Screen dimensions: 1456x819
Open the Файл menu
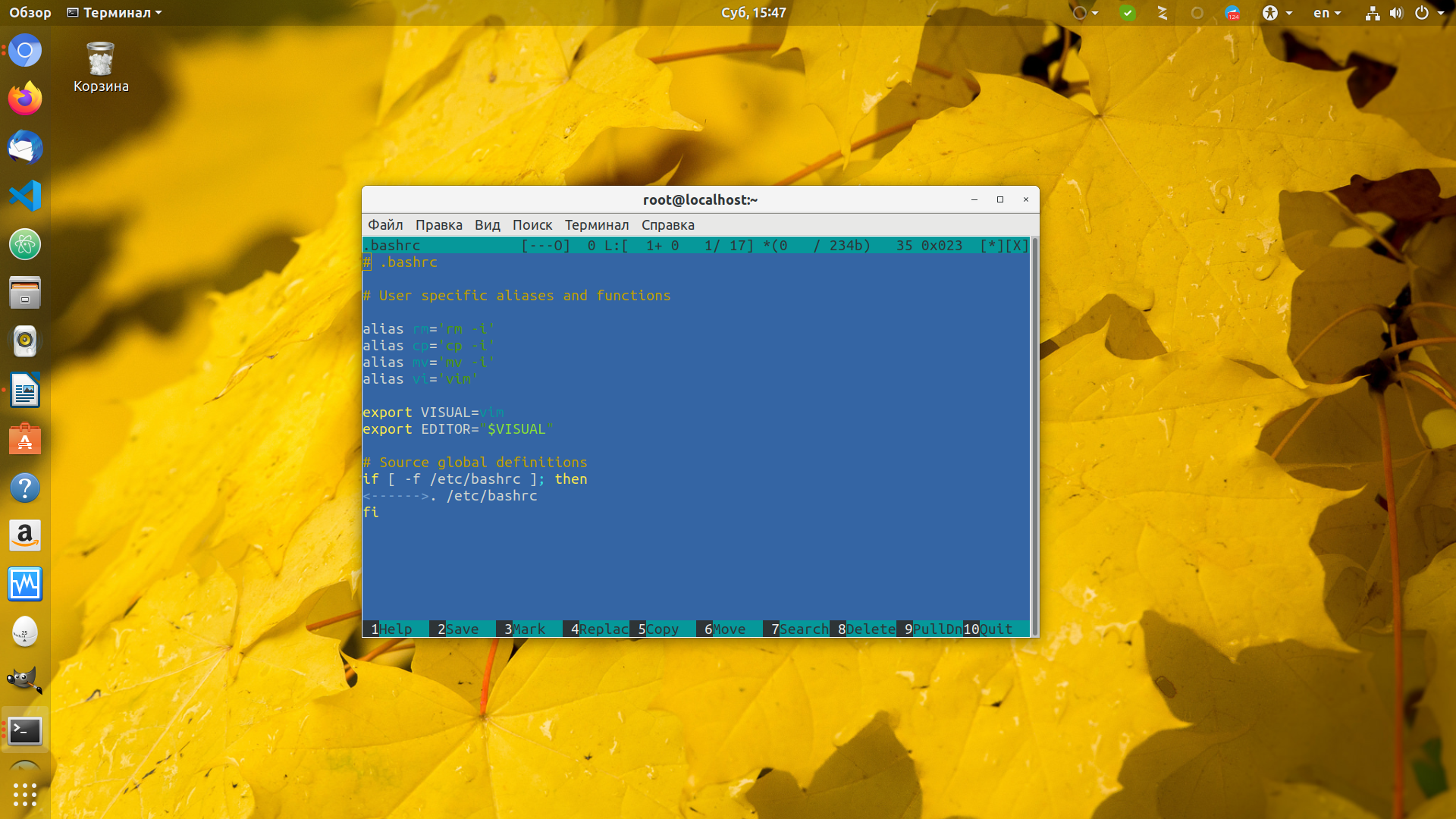385,225
